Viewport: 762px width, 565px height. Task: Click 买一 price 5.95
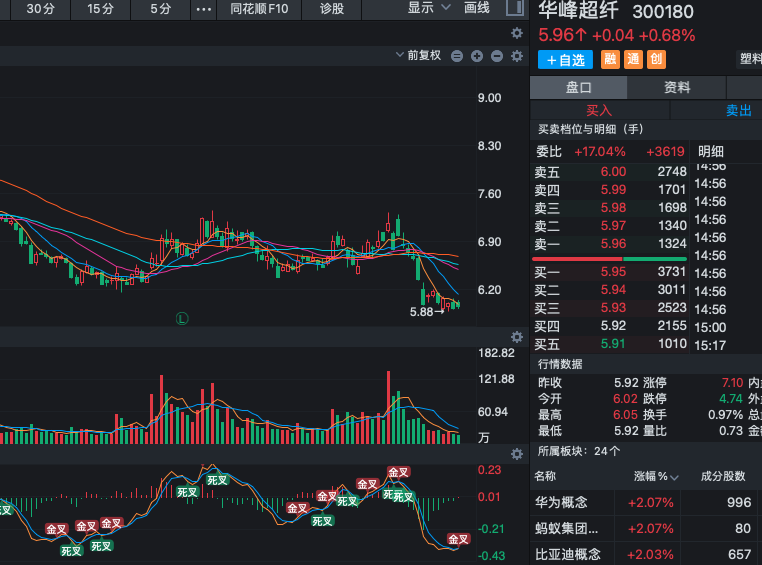613,272
